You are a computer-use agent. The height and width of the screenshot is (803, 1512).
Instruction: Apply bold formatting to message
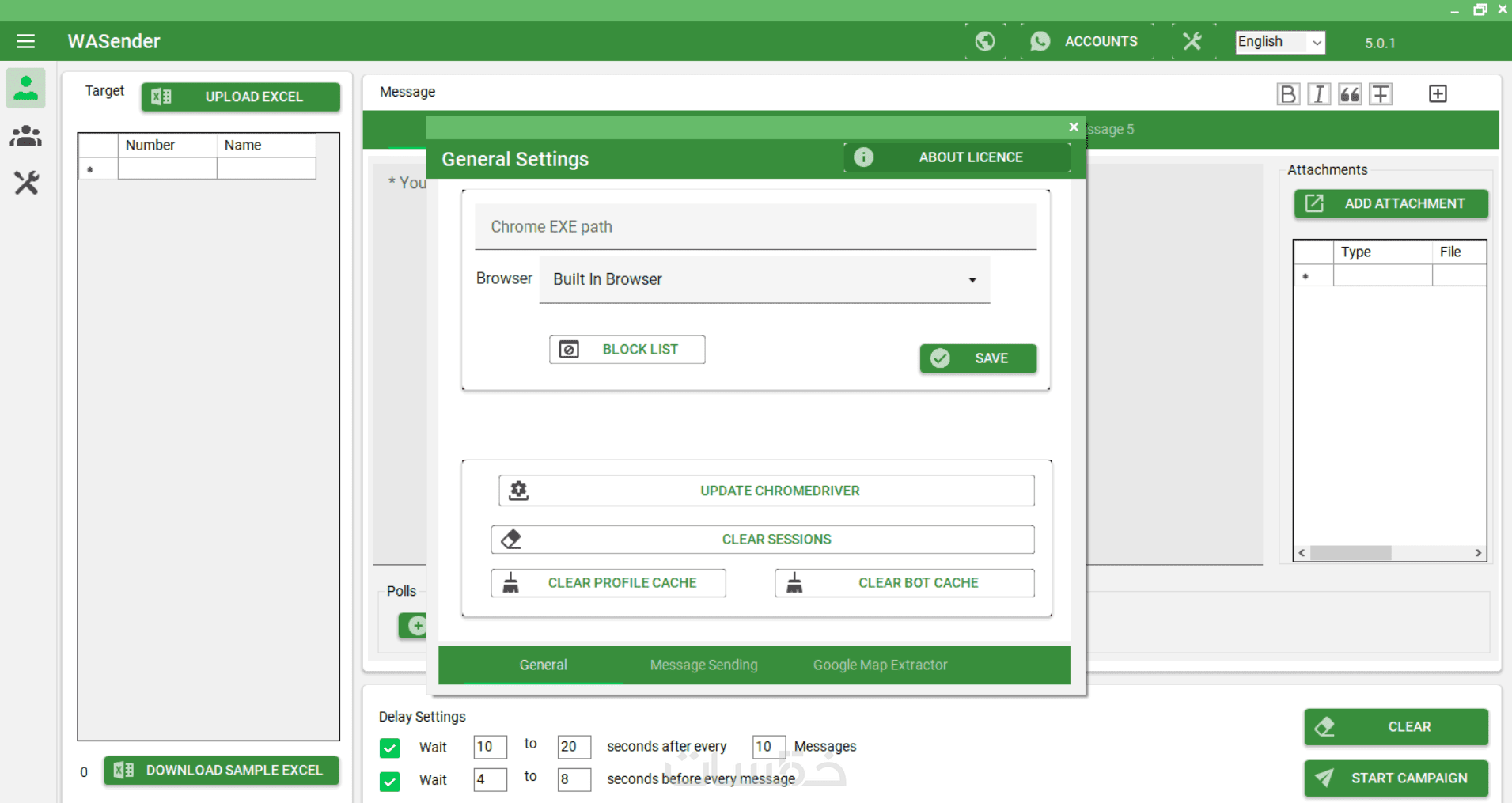click(x=1288, y=94)
